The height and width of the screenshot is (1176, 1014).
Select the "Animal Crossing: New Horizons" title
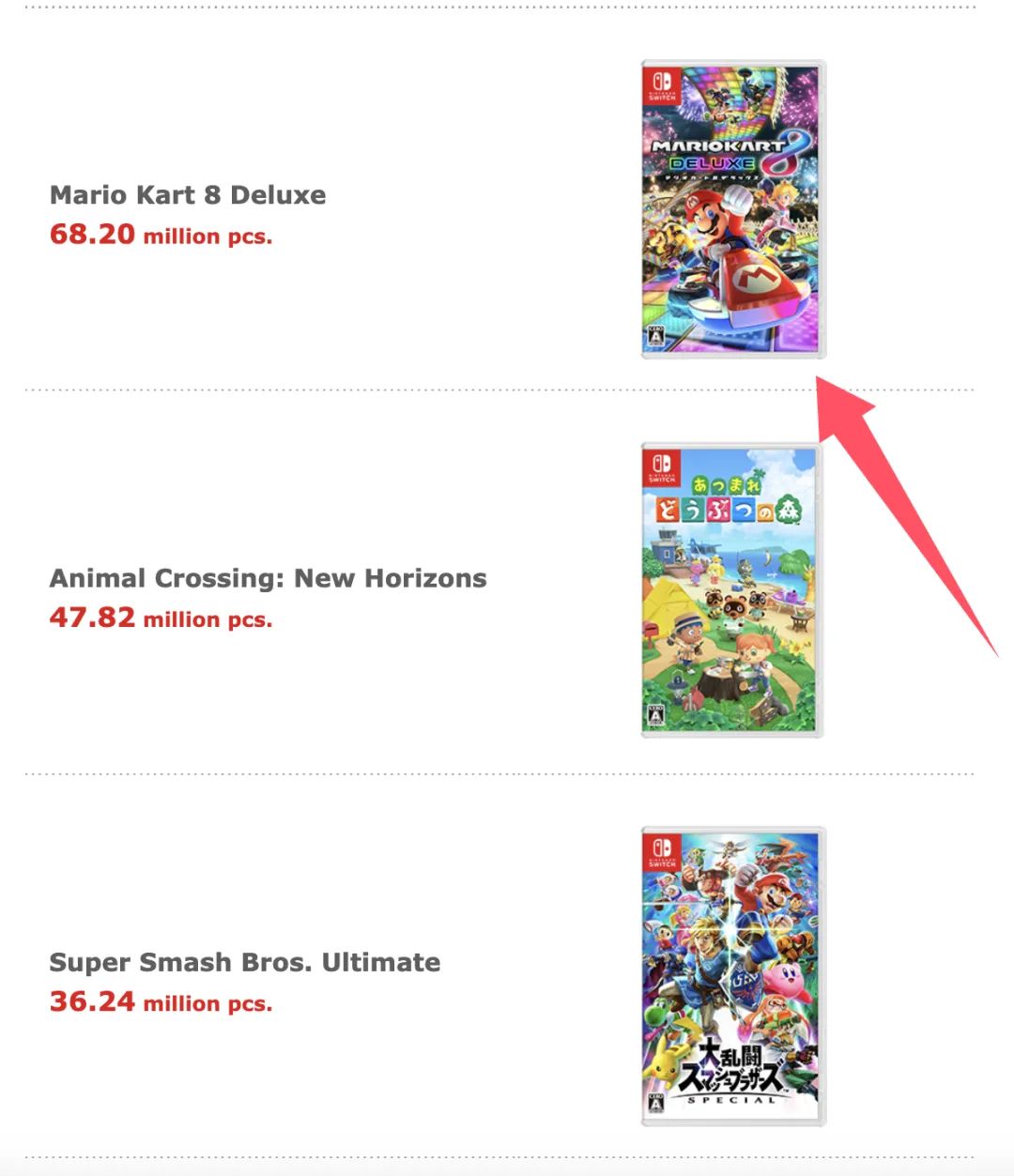(268, 578)
